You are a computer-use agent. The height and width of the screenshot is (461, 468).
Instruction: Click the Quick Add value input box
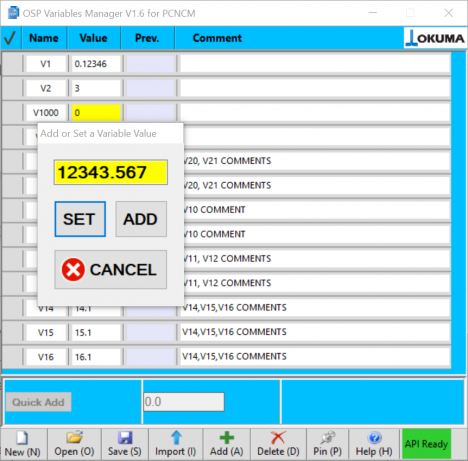(x=184, y=402)
